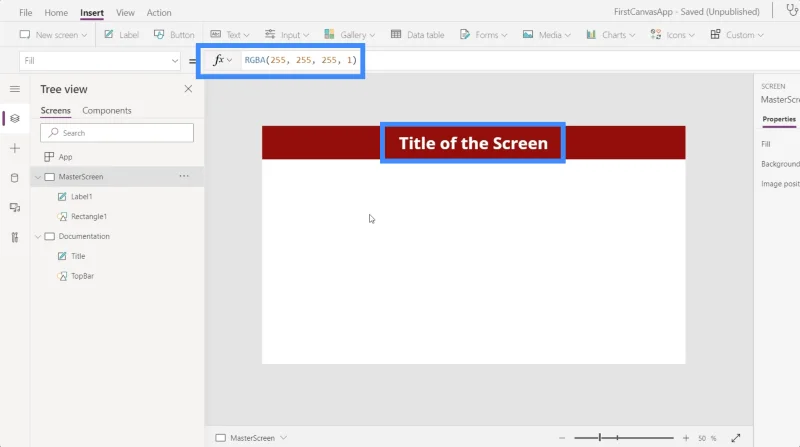
Task: Switch to the Components tab
Action: pyautogui.click(x=107, y=111)
